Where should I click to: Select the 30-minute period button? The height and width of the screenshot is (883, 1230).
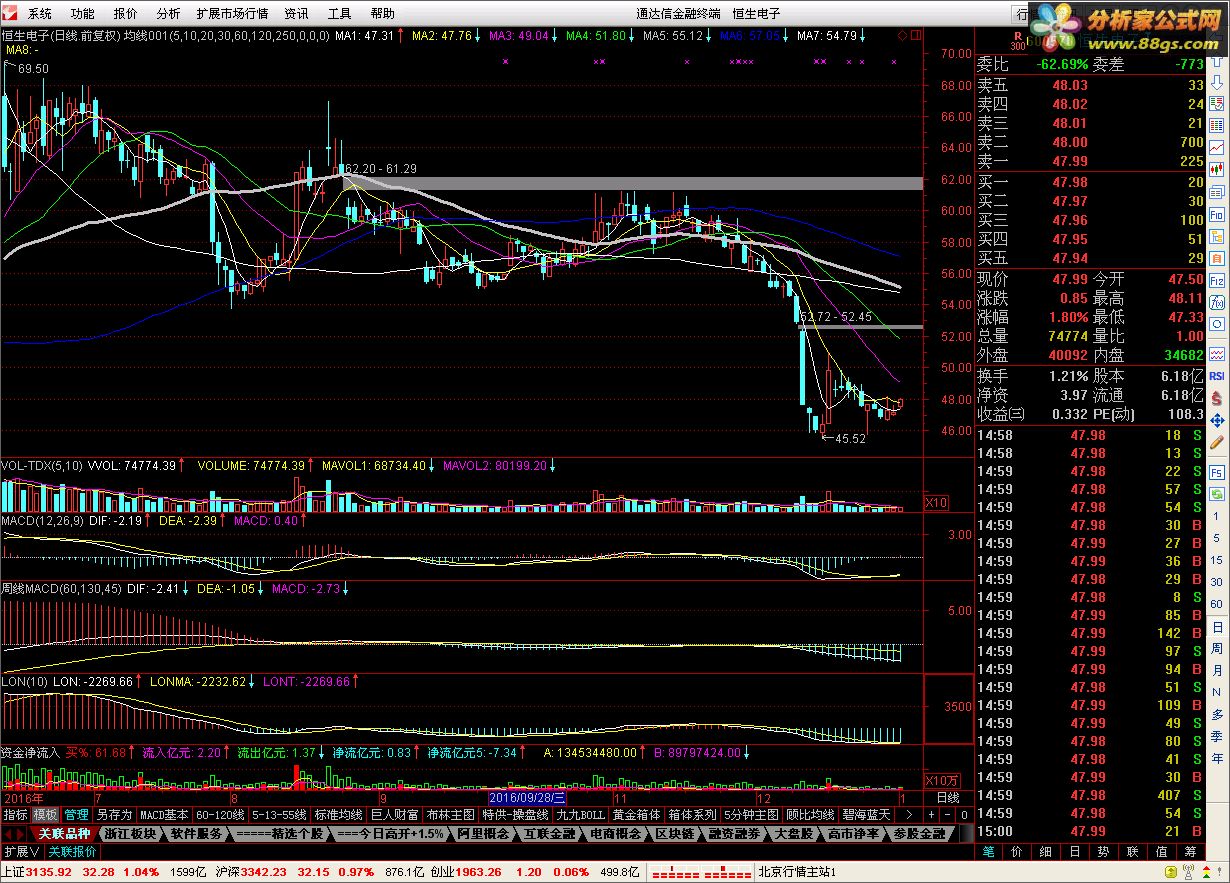pyautogui.click(x=1216, y=582)
